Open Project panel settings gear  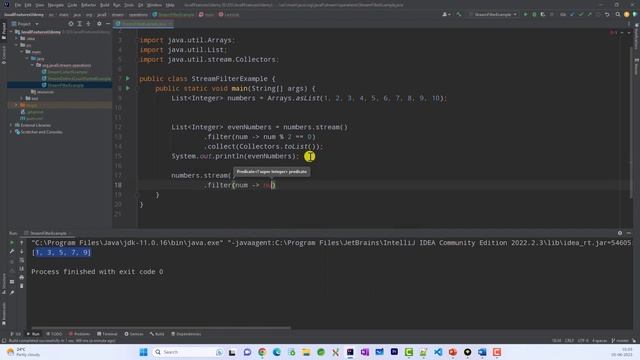click(99, 24)
